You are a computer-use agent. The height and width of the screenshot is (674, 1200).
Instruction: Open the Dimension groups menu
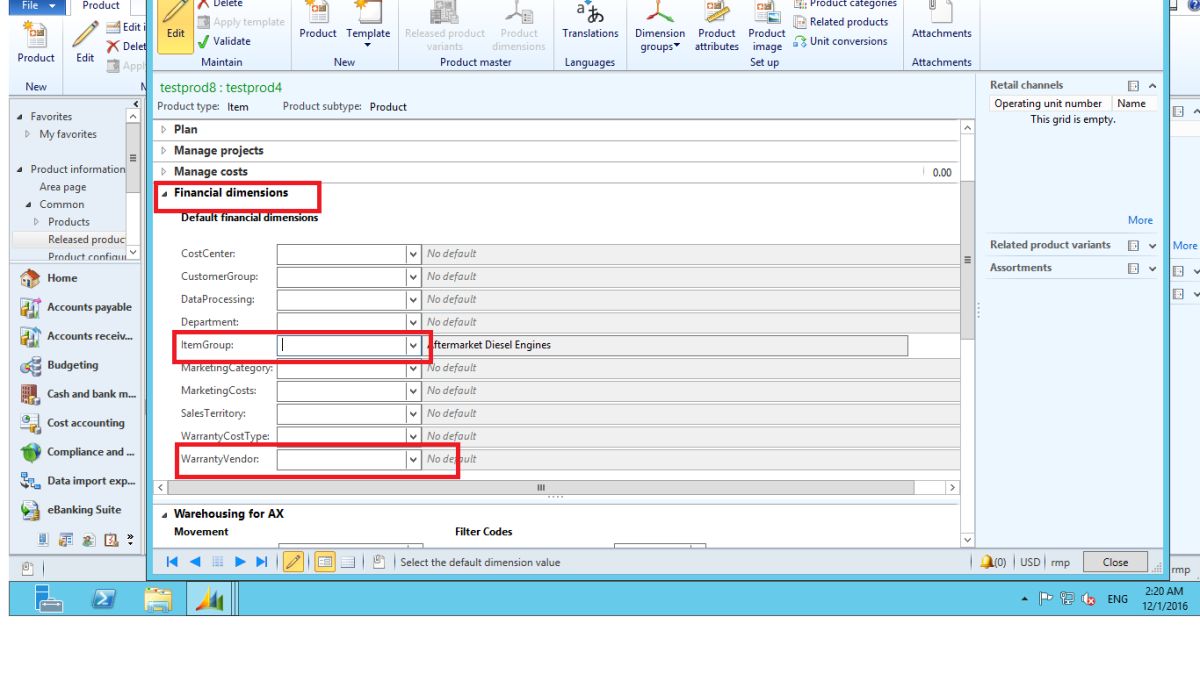pos(660,26)
